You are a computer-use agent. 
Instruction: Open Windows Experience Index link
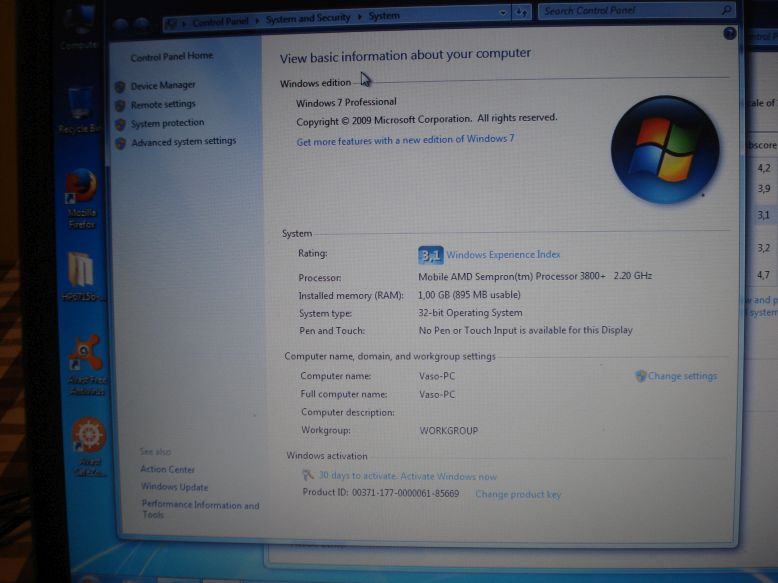503,255
